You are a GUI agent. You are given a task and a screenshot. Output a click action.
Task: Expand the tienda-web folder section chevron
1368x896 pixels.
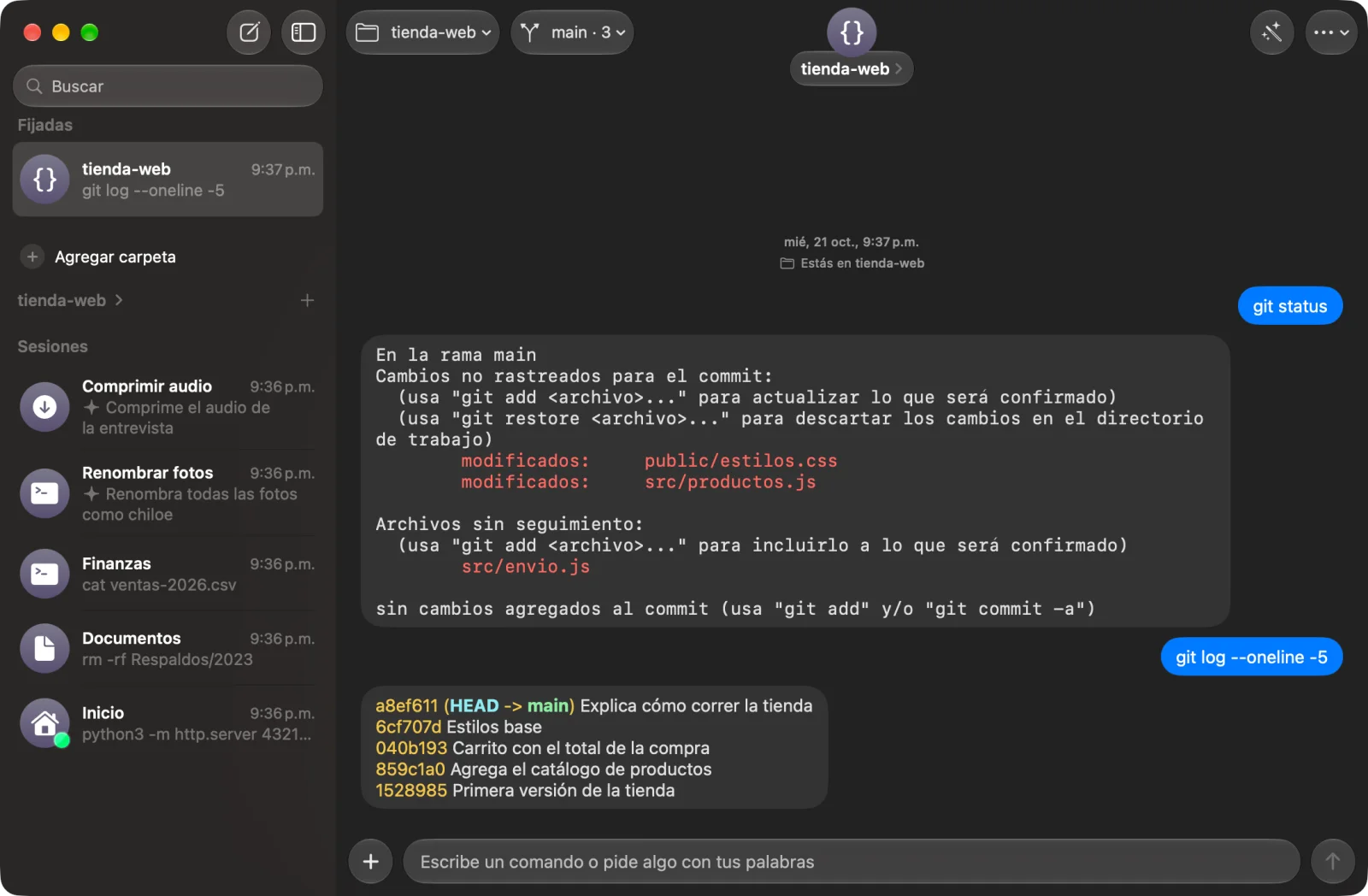(x=119, y=300)
